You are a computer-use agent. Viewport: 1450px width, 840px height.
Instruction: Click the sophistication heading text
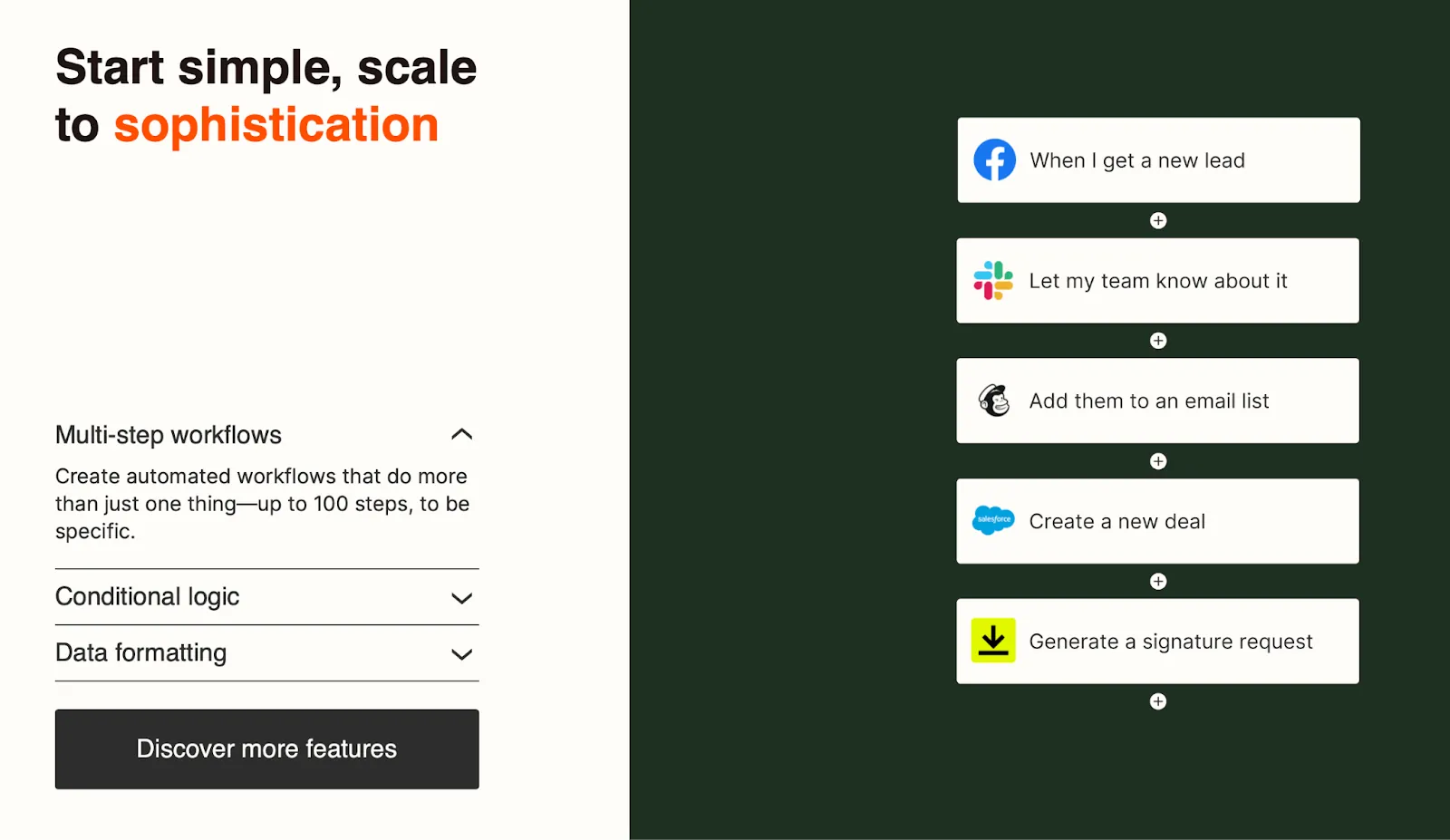point(275,124)
